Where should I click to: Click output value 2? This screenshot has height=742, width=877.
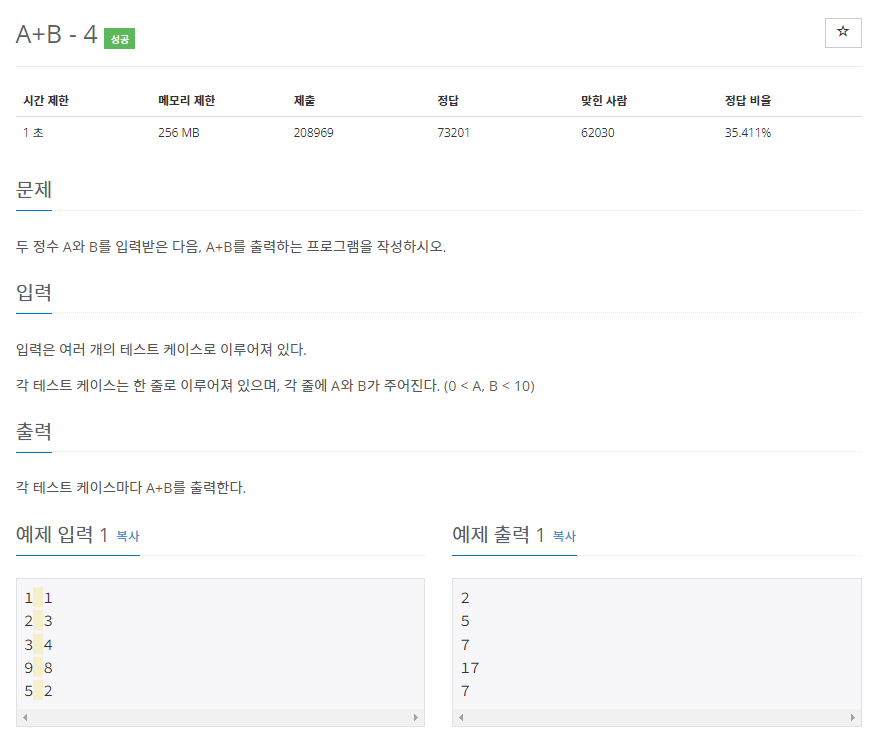pyautogui.click(x=465, y=598)
